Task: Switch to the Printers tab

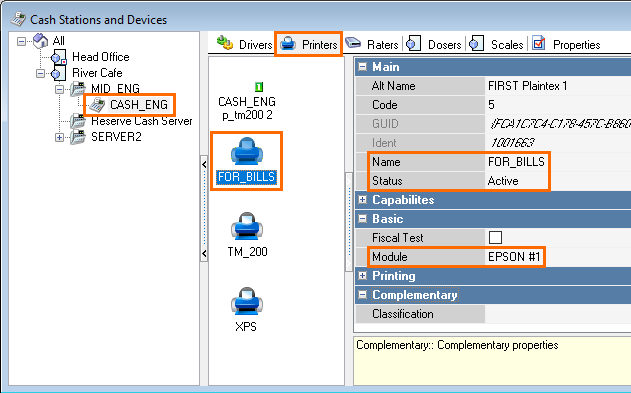Action: (309, 44)
